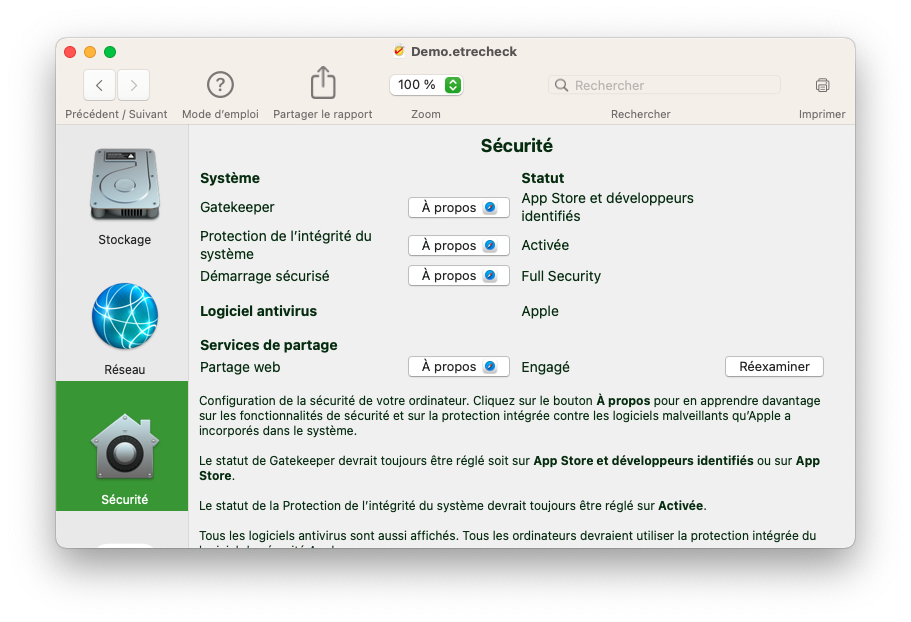
Task: Click the Partage web label
Action: click(x=240, y=367)
